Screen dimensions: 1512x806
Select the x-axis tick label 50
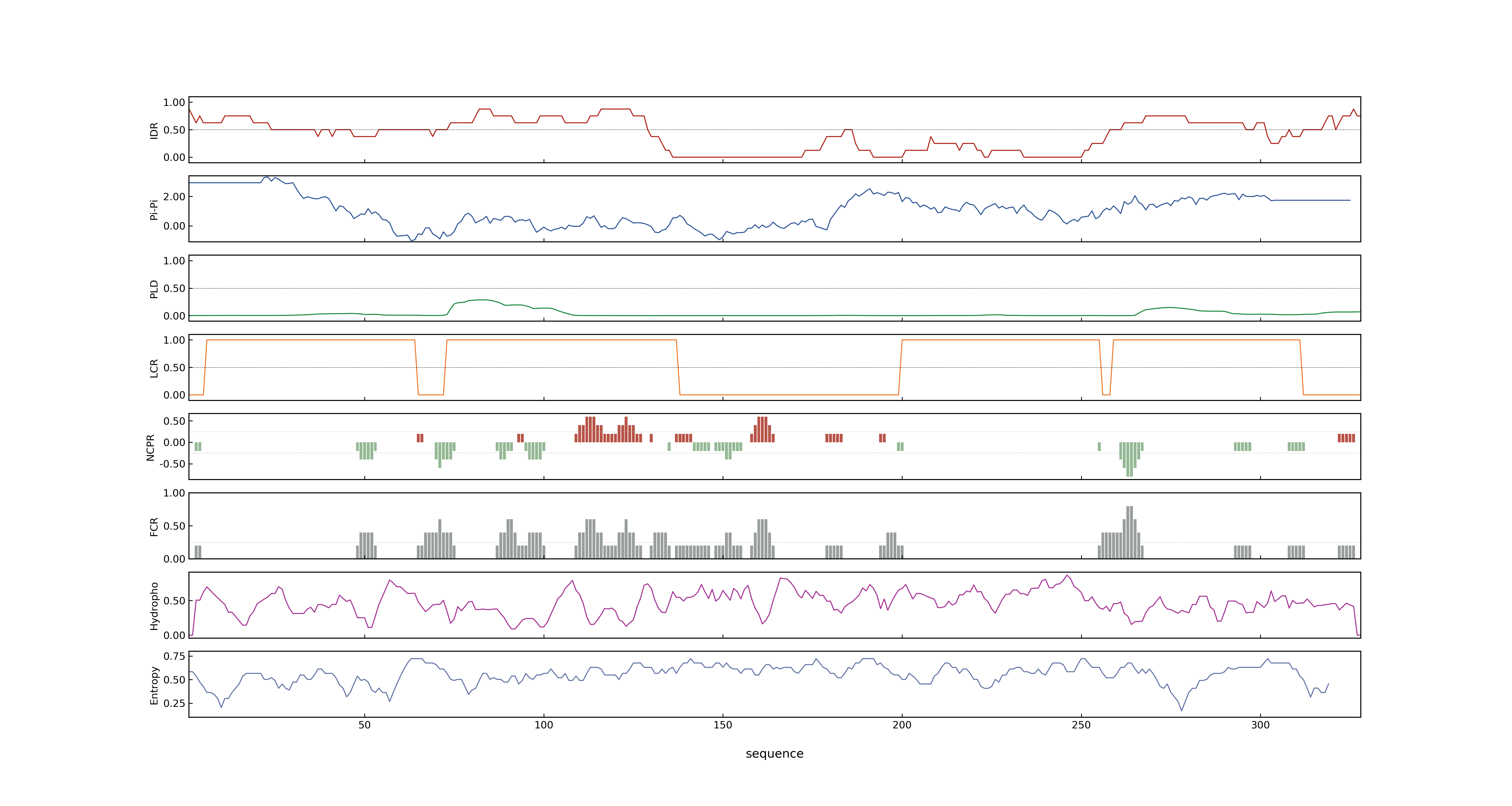(x=365, y=725)
